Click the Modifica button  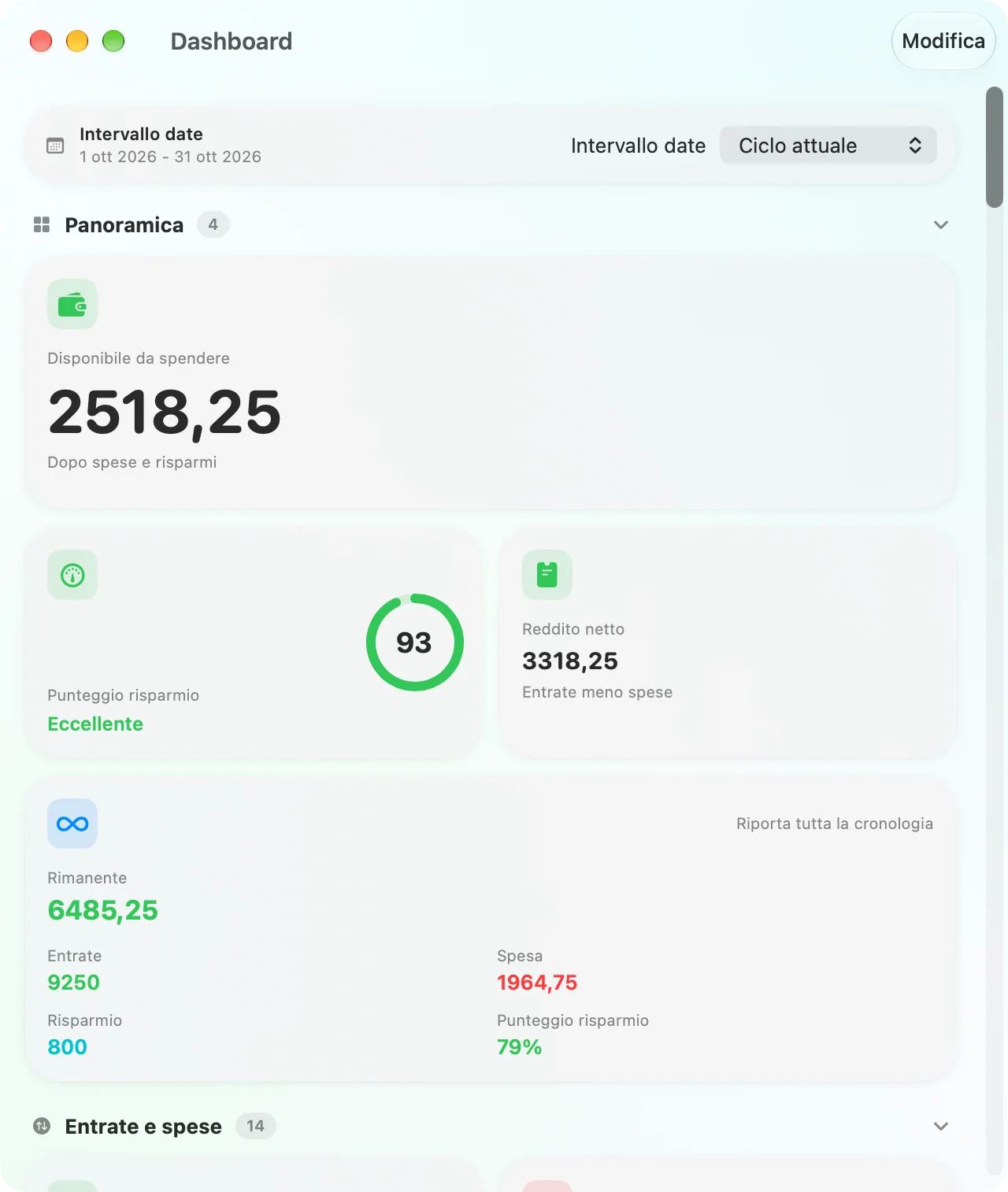(943, 41)
